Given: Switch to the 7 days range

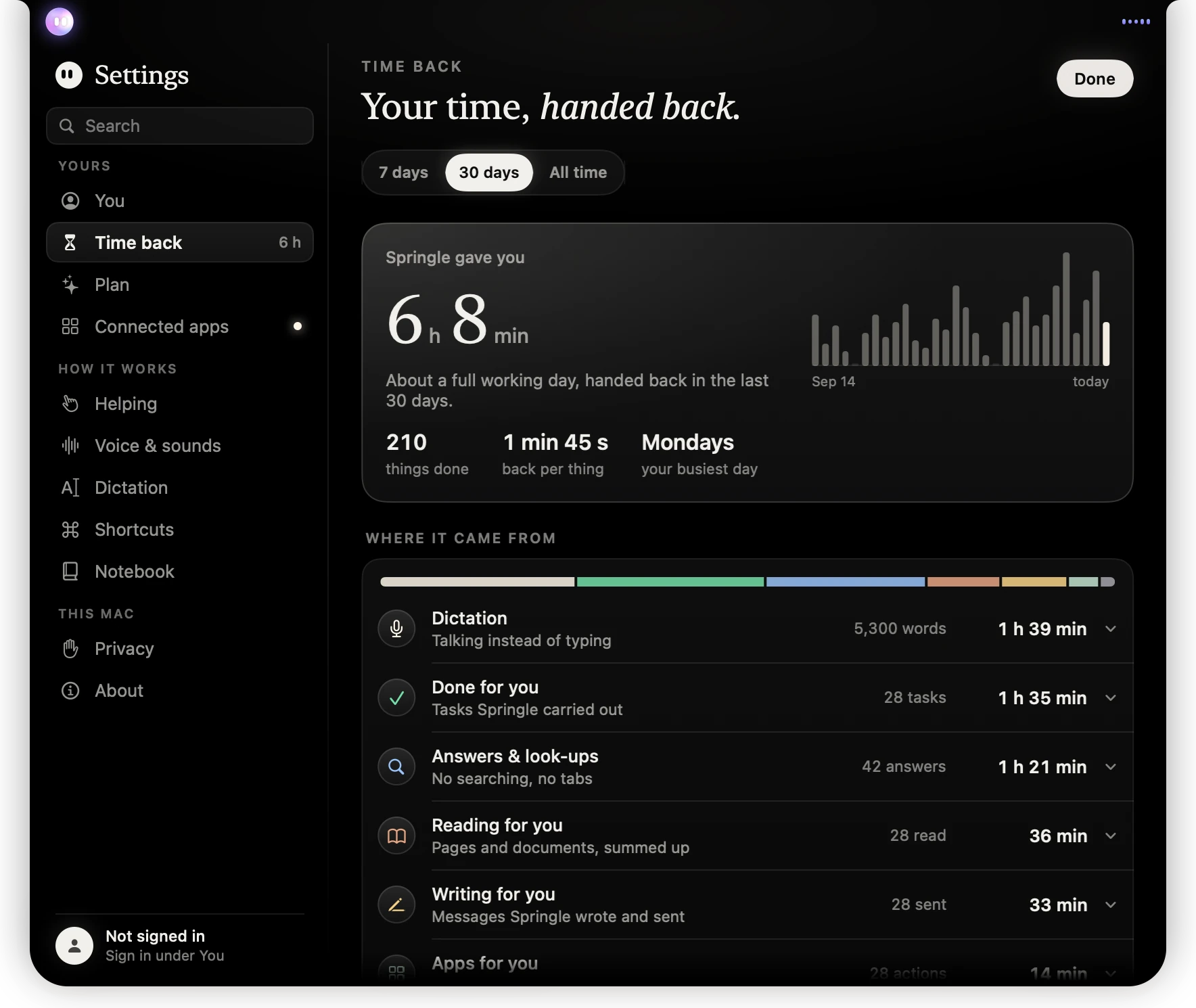Looking at the screenshot, I should [x=403, y=173].
